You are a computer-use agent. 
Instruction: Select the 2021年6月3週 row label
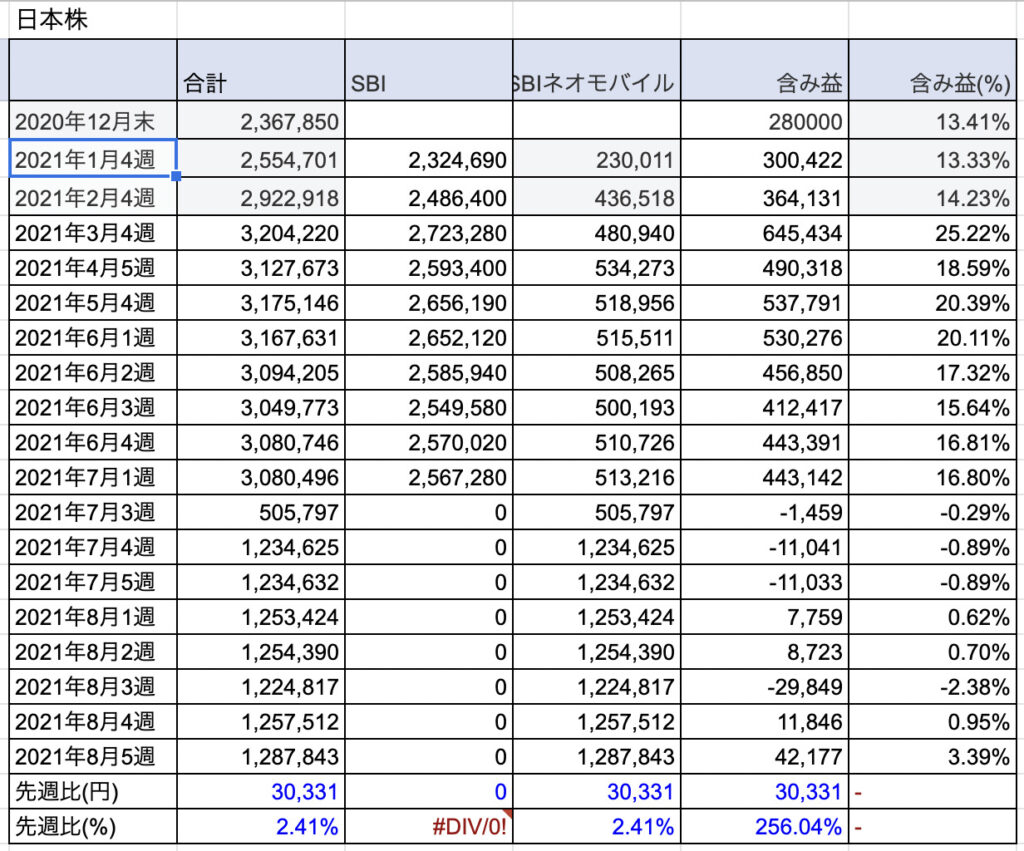coord(93,408)
